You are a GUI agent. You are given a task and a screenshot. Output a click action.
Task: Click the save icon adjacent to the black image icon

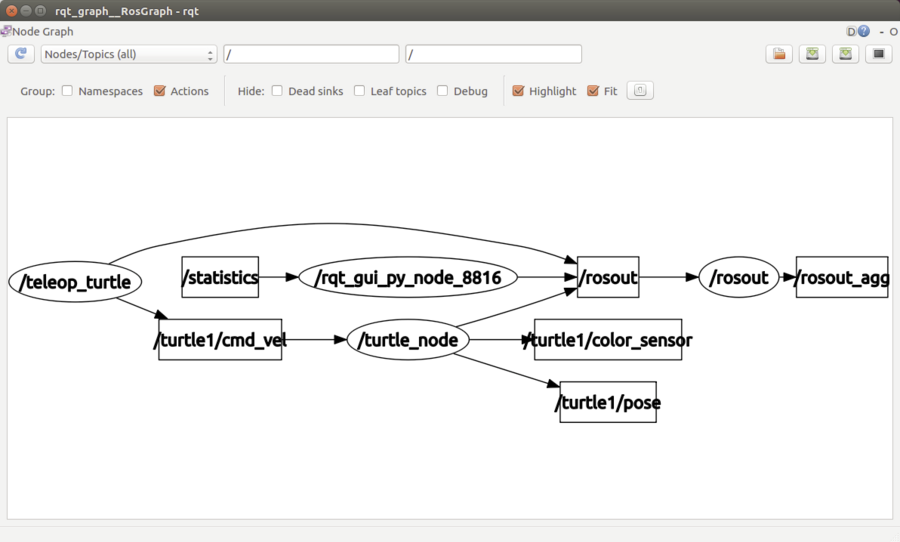pyautogui.click(x=845, y=54)
